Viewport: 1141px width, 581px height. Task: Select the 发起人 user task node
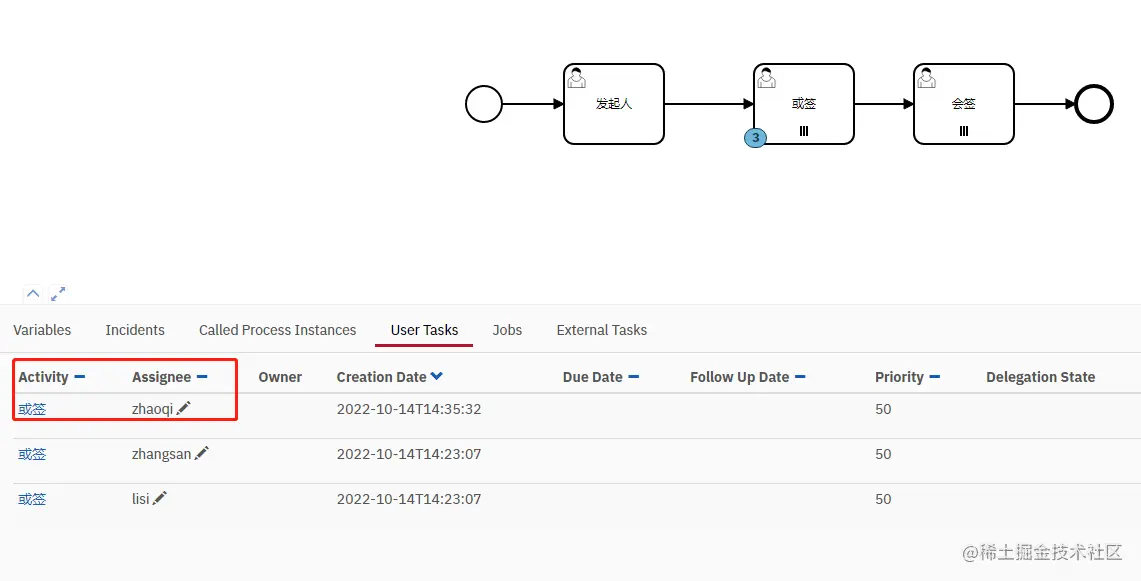point(613,104)
